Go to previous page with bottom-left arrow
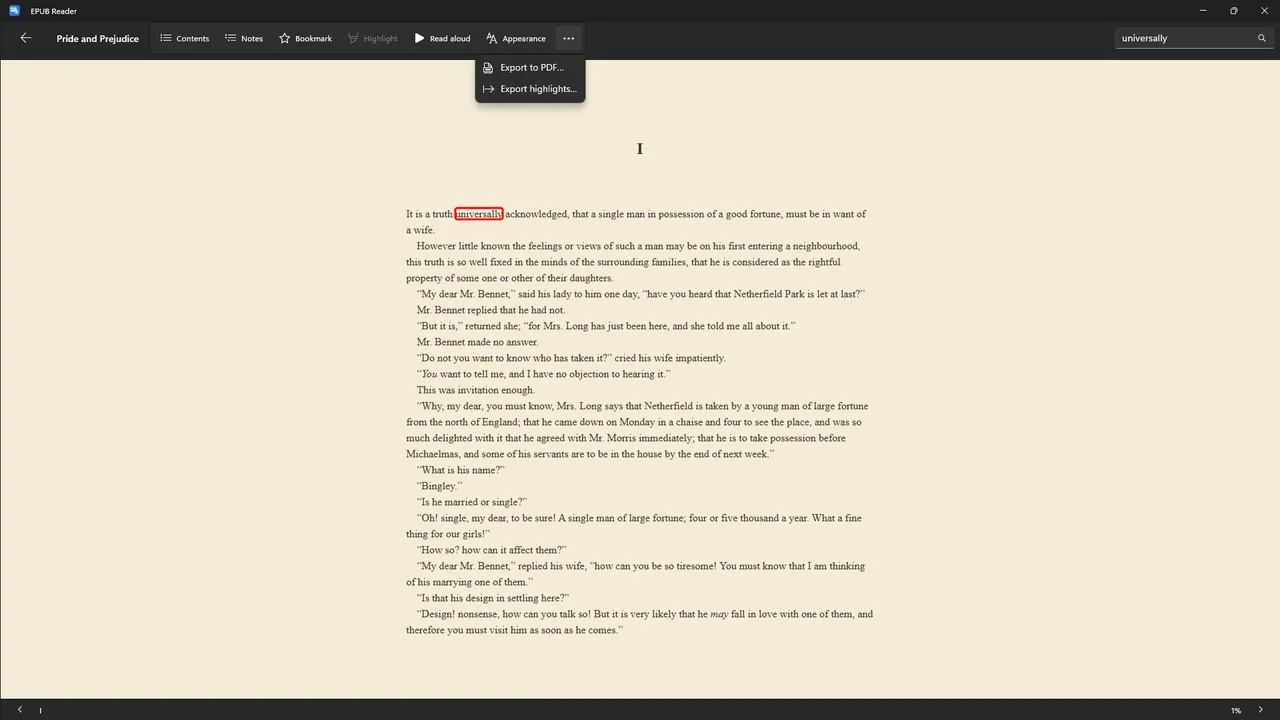Image resolution: width=1280 pixels, height=720 pixels. click(x=19, y=710)
